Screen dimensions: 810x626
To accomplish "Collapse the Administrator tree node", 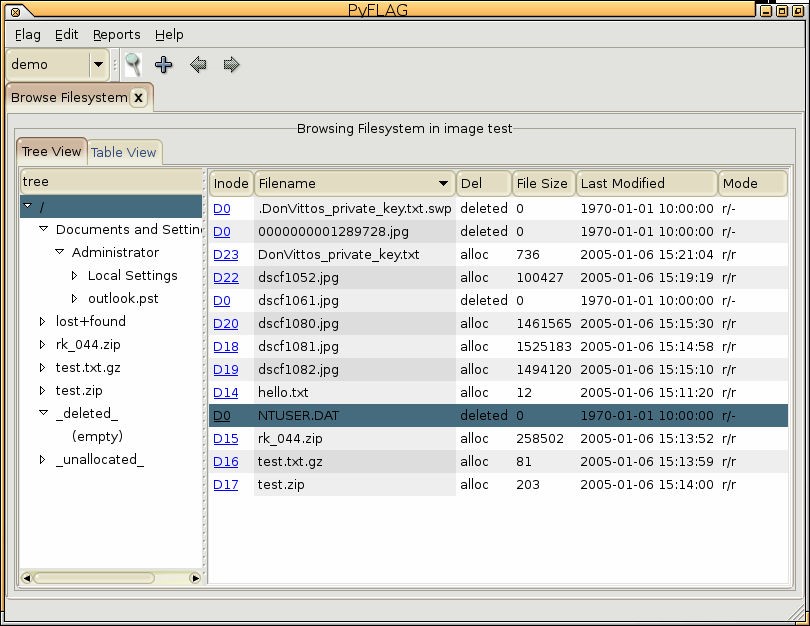I will 59,253.
